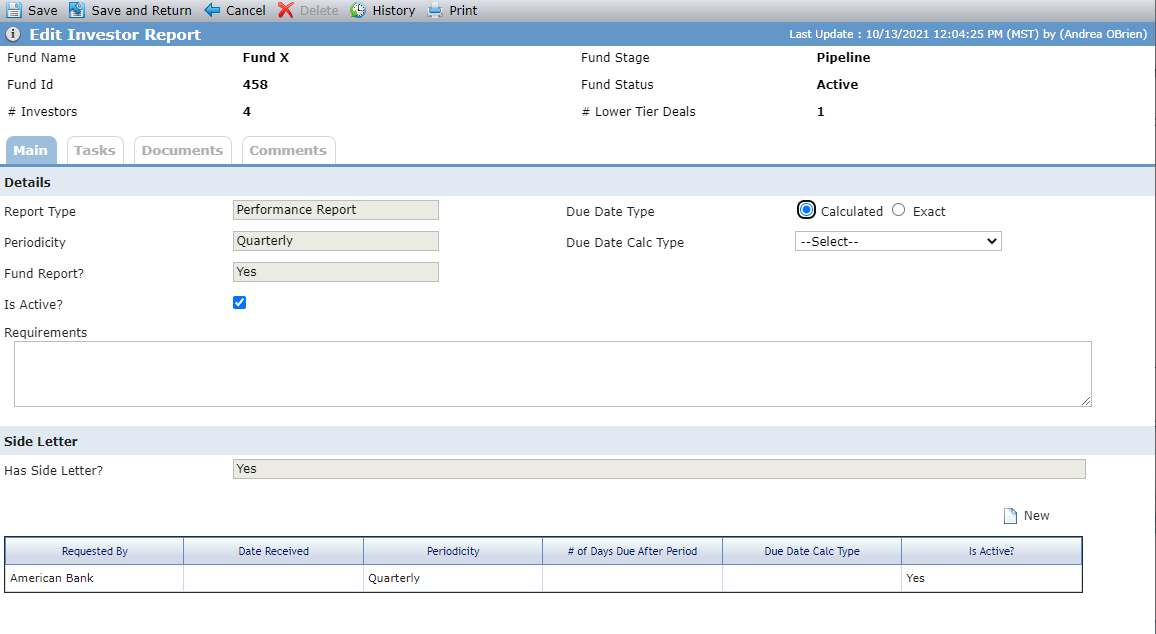Click the blue Cancel arrow icon

[x=212, y=10]
